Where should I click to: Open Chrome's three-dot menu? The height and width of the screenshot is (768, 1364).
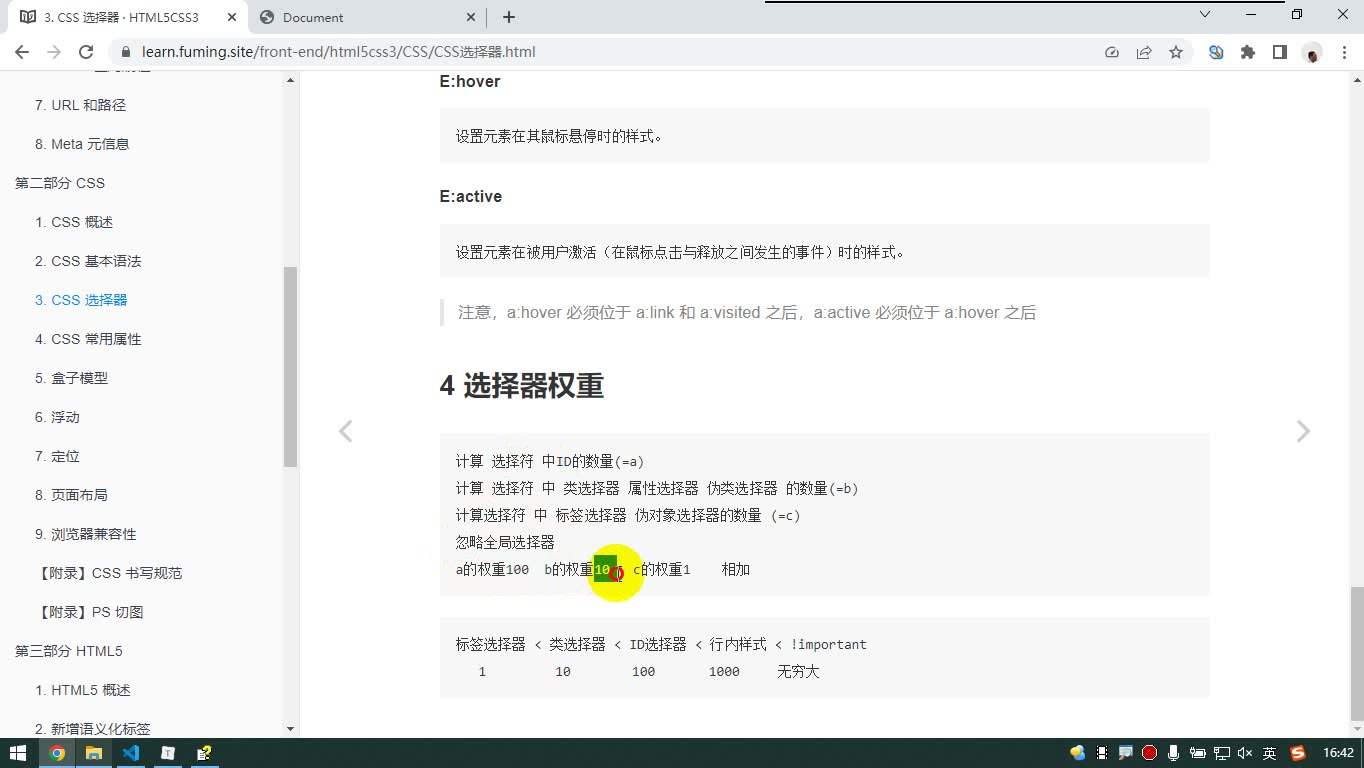click(1344, 52)
